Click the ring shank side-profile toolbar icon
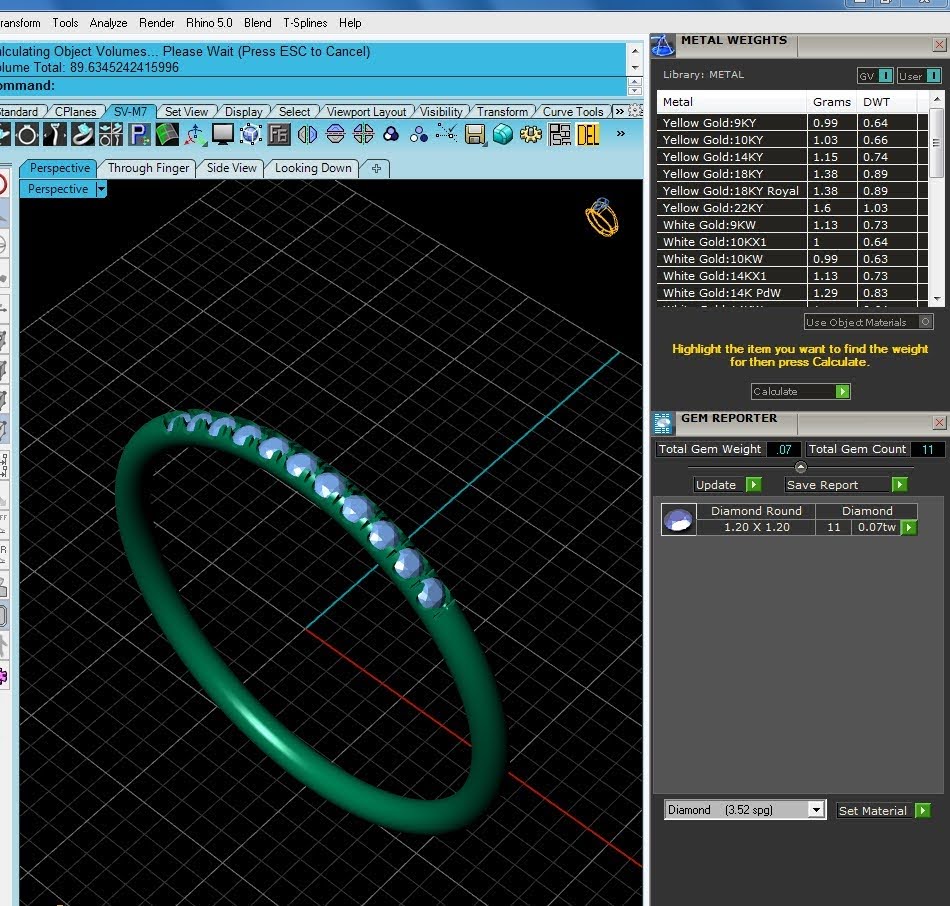The height and width of the screenshot is (906, 950). tap(55, 135)
